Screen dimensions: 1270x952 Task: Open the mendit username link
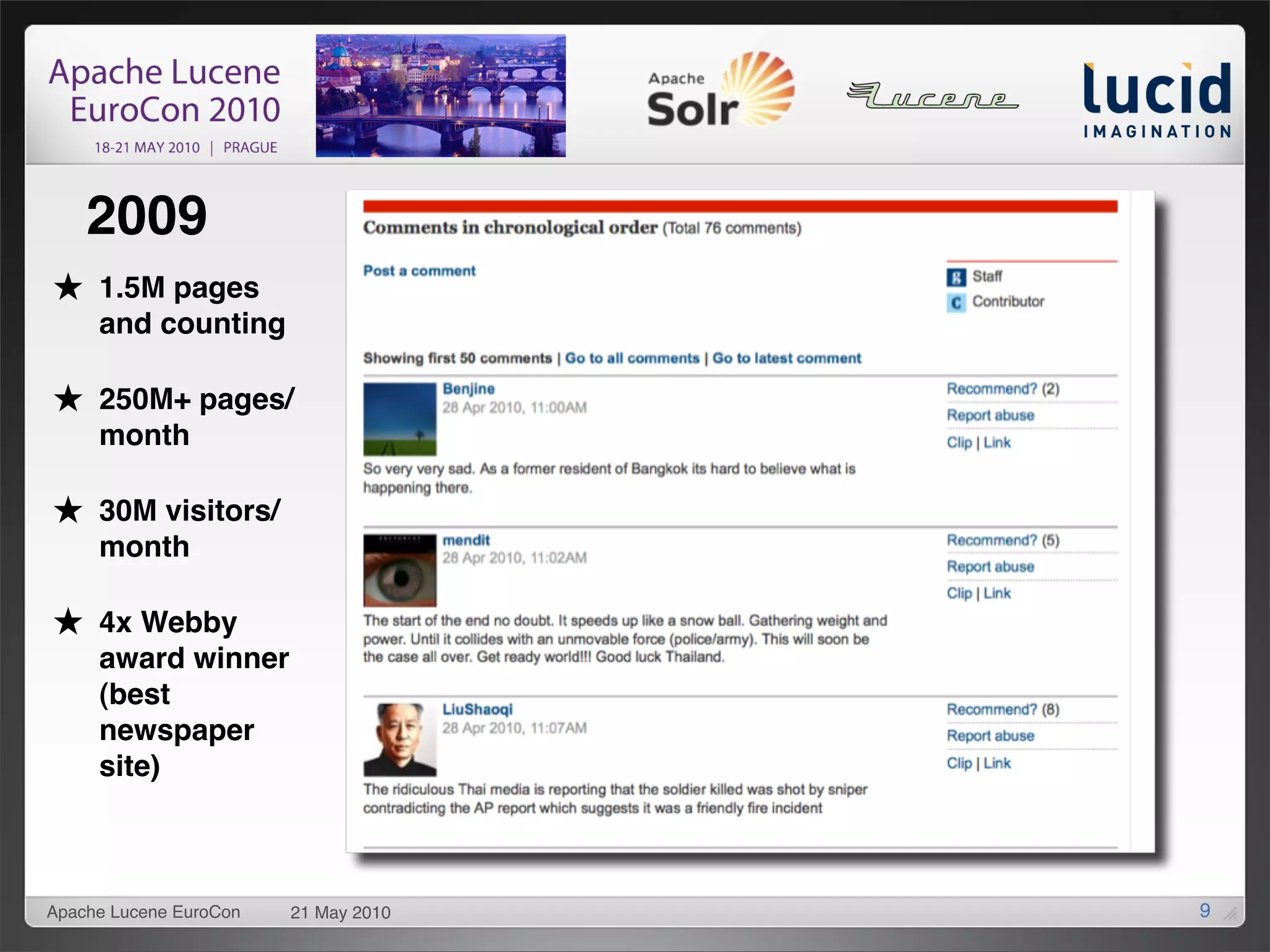[466, 540]
